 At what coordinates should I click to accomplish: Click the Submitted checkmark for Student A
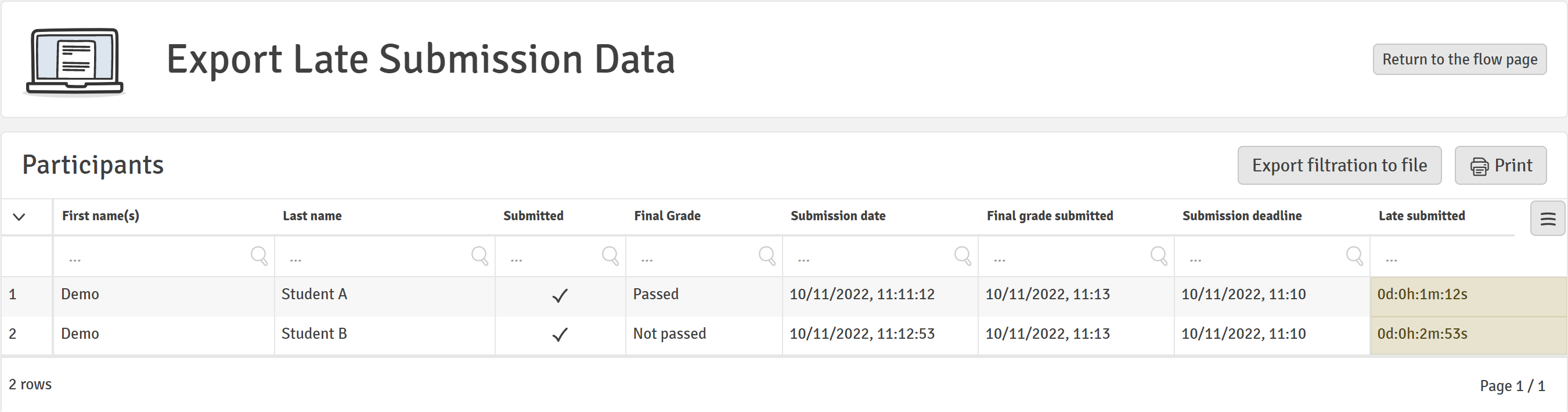tap(560, 295)
